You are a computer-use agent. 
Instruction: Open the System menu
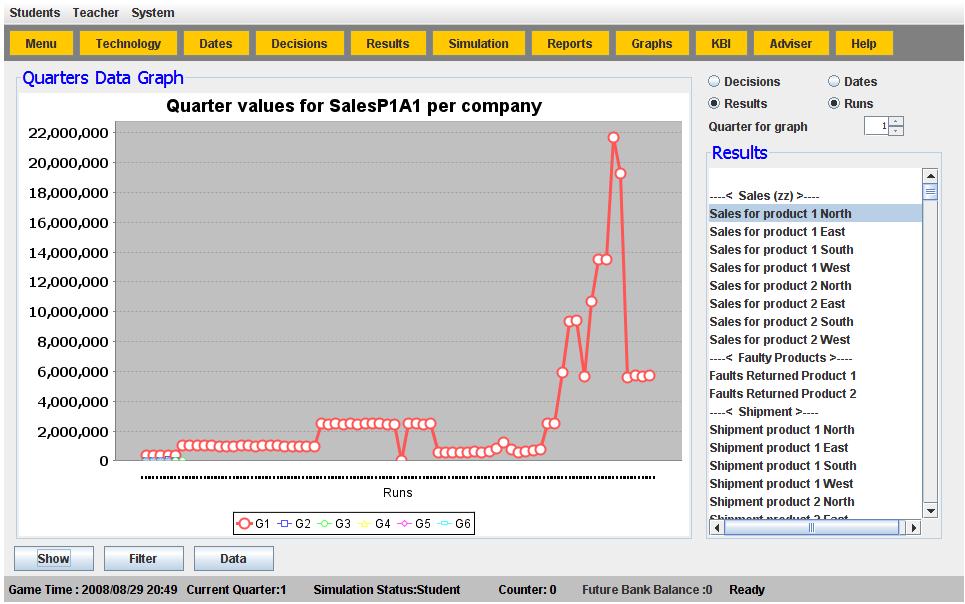pos(153,13)
